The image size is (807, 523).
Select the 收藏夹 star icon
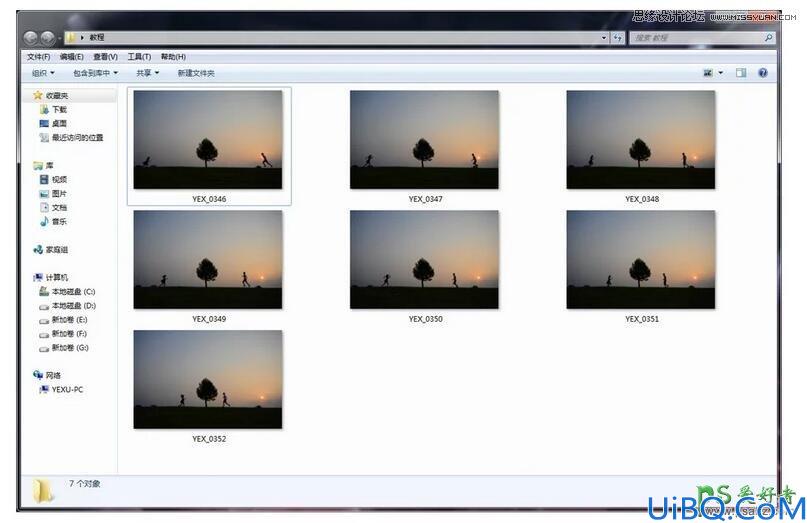coord(38,95)
